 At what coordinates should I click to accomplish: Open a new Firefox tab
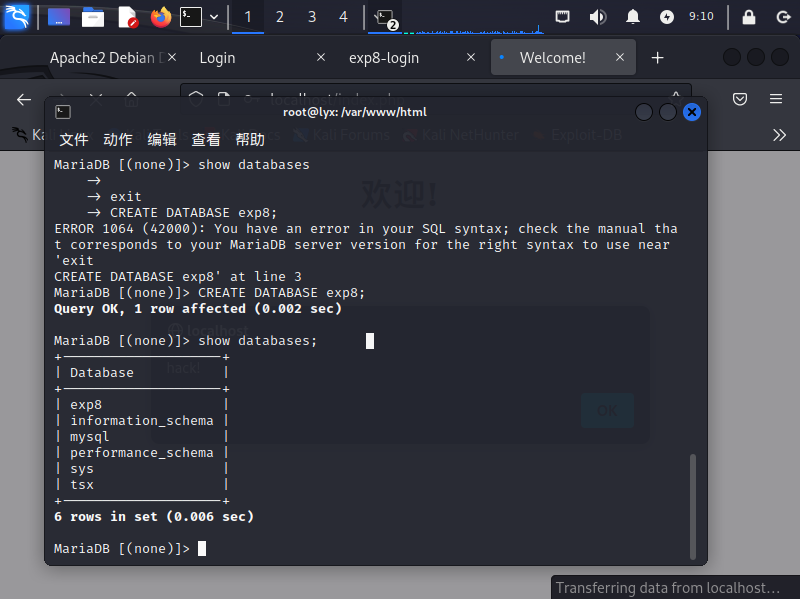click(658, 58)
